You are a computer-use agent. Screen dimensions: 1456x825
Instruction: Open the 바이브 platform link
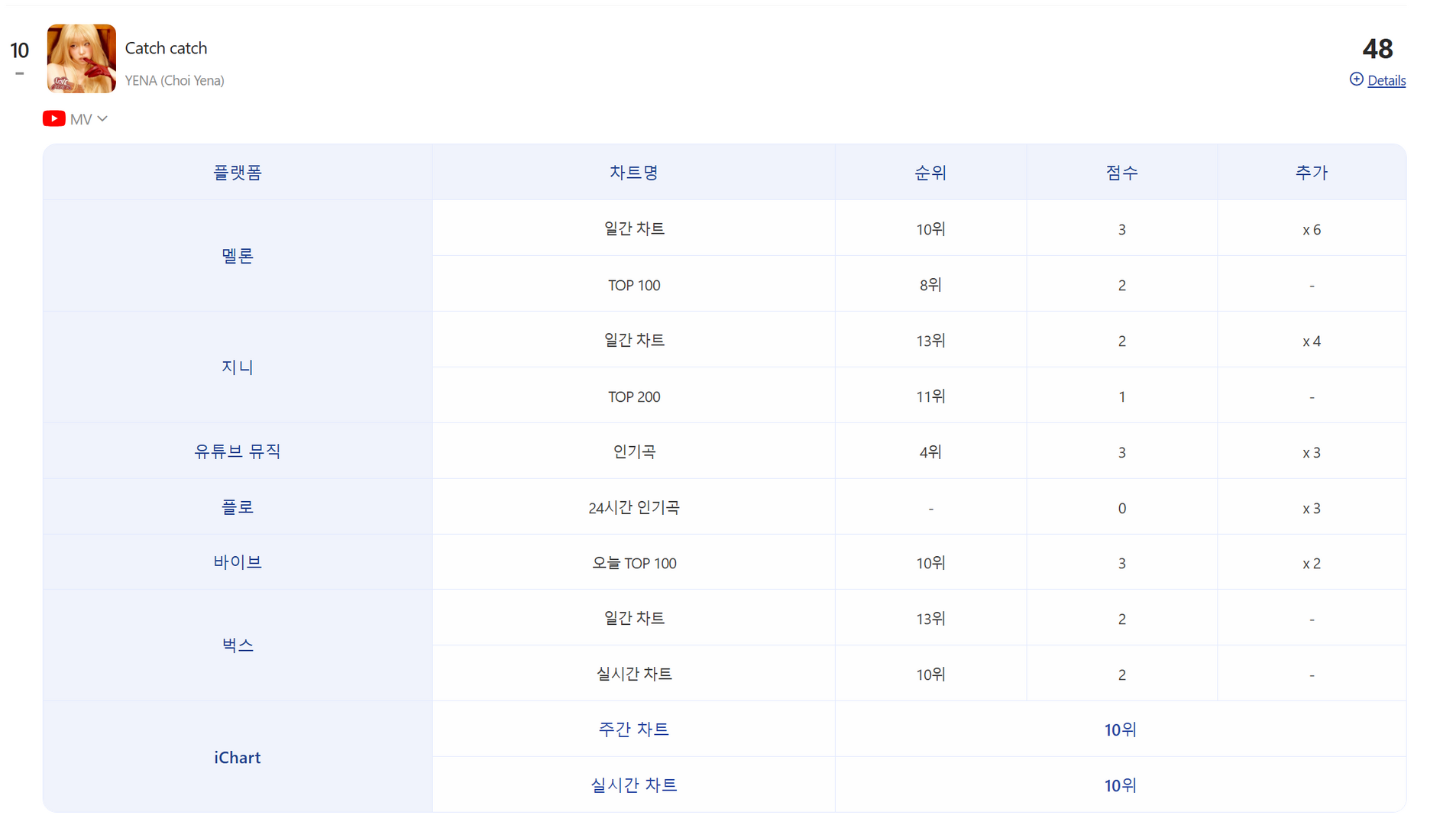click(x=238, y=562)
